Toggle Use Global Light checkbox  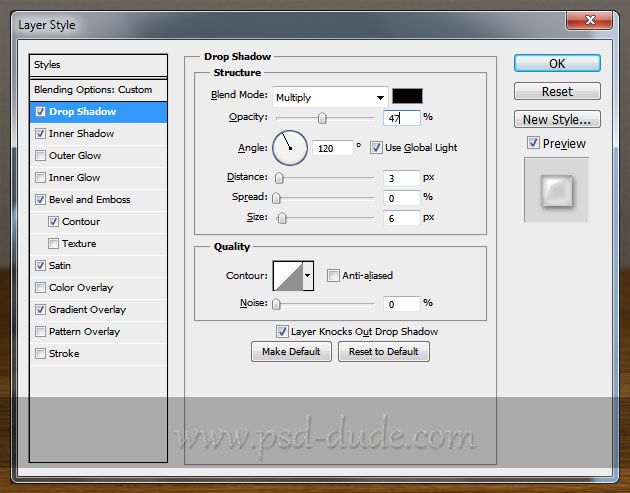pos(376,148)
